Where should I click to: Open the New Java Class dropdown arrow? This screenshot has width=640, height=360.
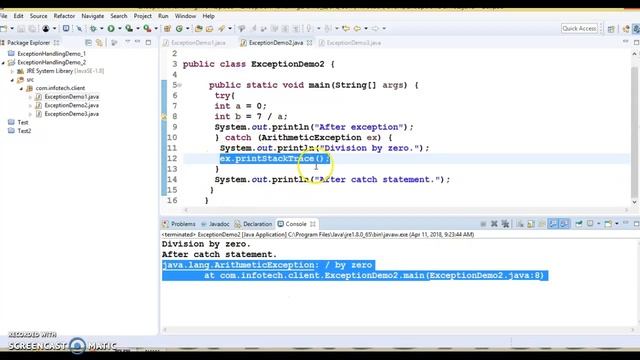click(x=187, y=29)
